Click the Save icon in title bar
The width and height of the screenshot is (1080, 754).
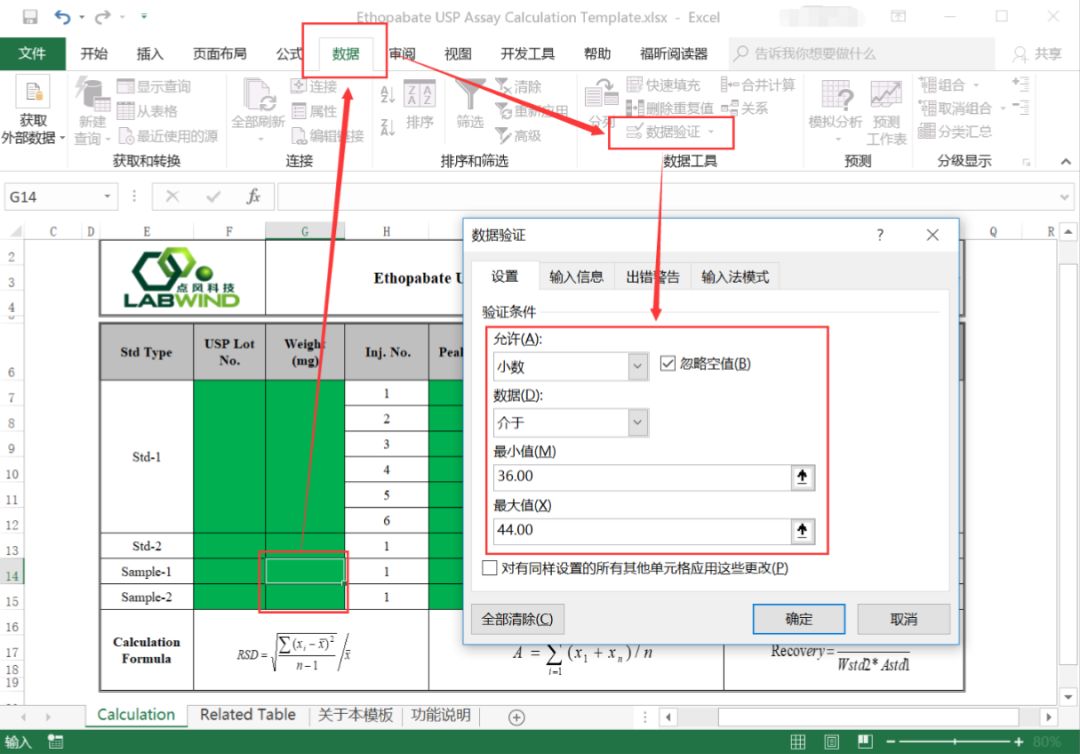coord(29,17)
